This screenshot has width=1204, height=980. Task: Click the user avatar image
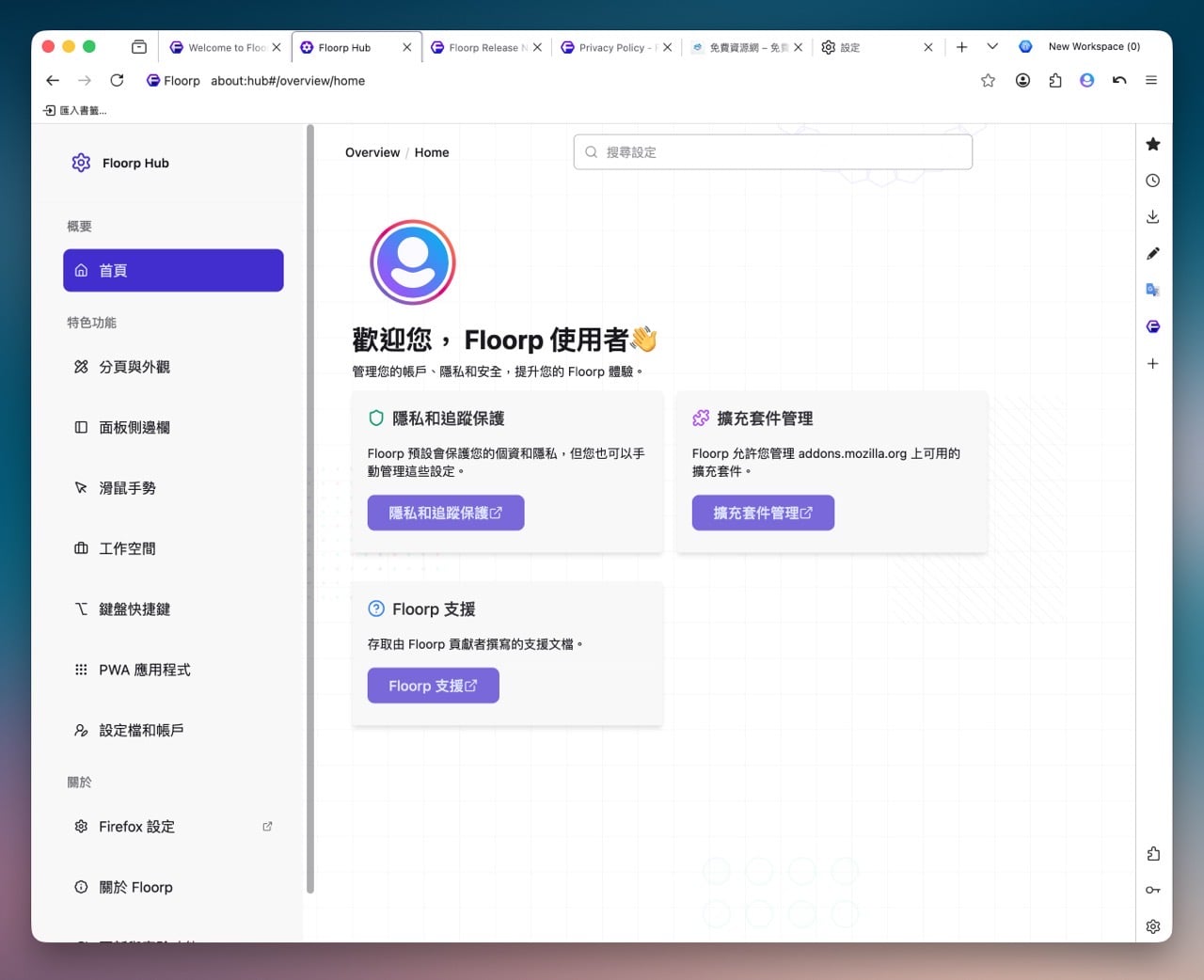coord(413,261)
